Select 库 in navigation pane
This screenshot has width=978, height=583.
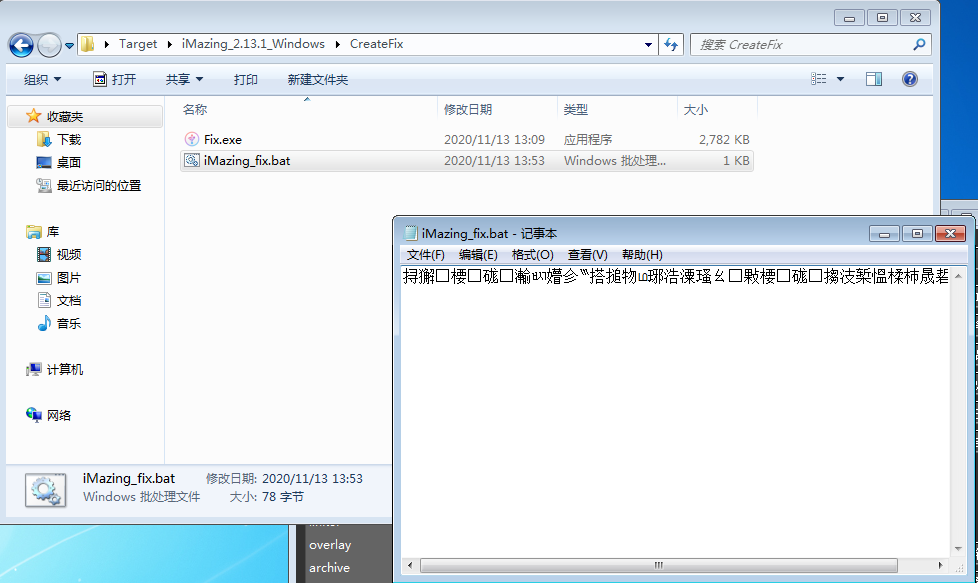pos(52,232)
